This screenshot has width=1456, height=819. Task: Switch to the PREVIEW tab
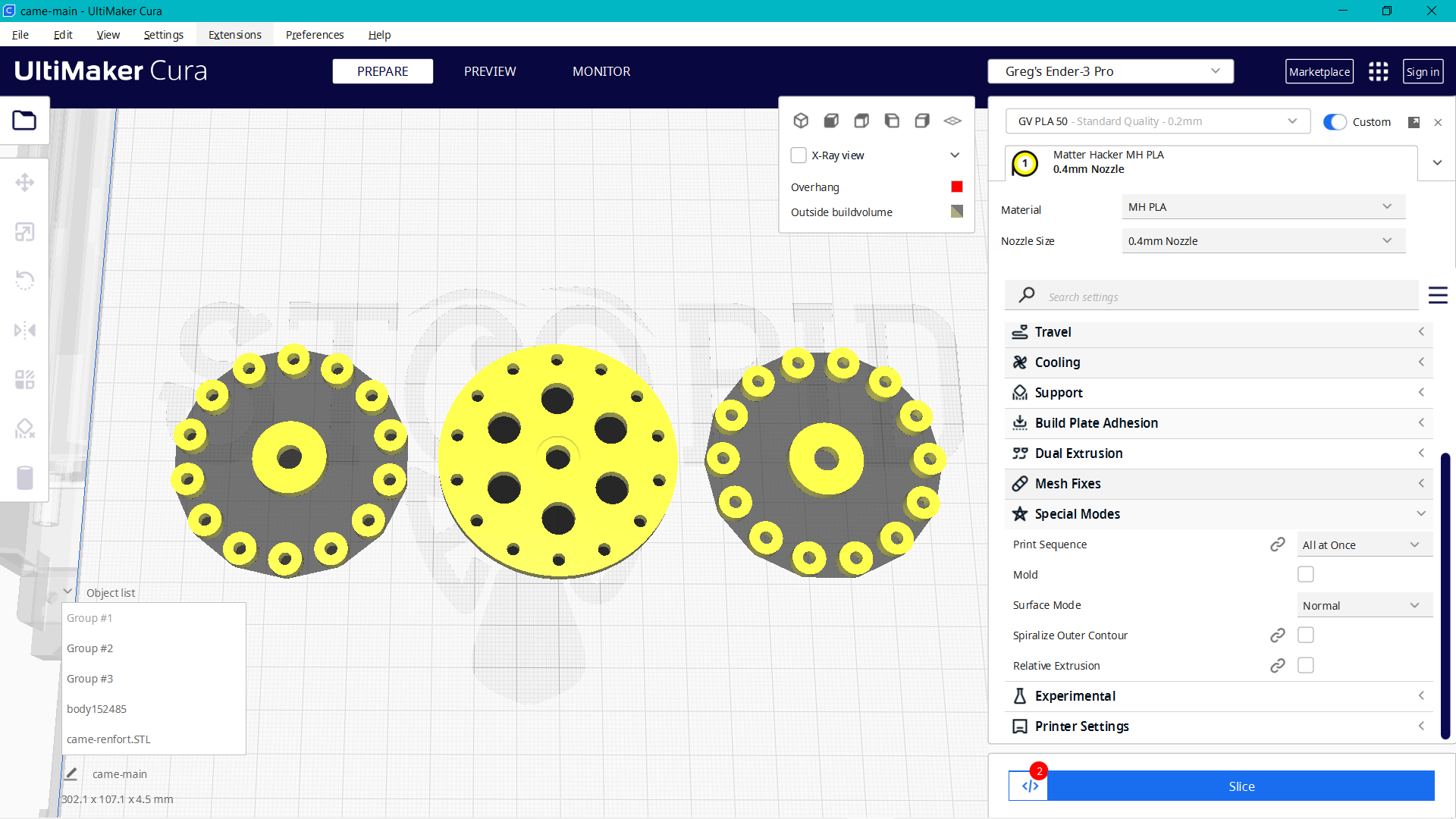pos(489,71)
